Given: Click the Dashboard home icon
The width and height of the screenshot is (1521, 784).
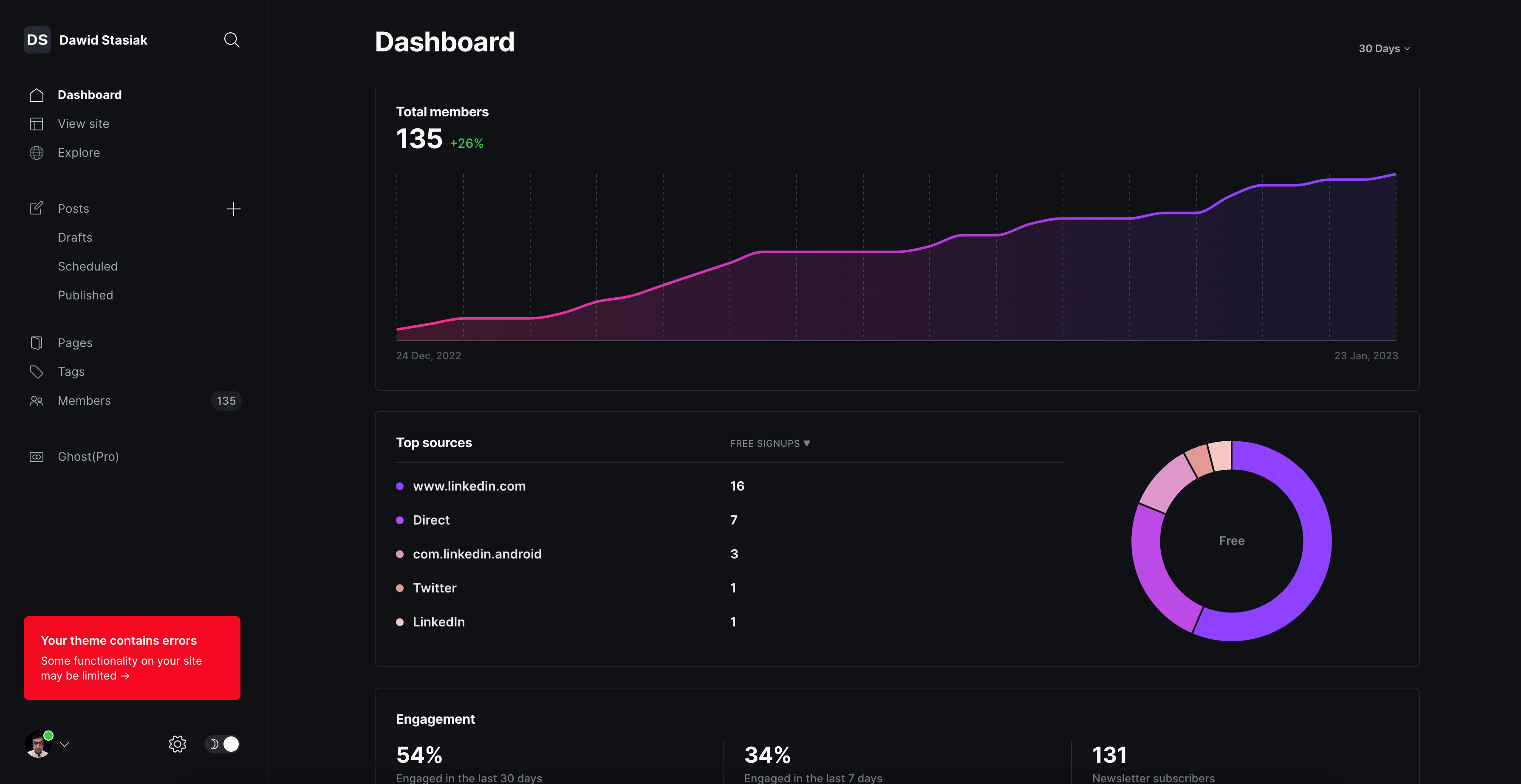Looking at the screenshot, I should 37,95.
